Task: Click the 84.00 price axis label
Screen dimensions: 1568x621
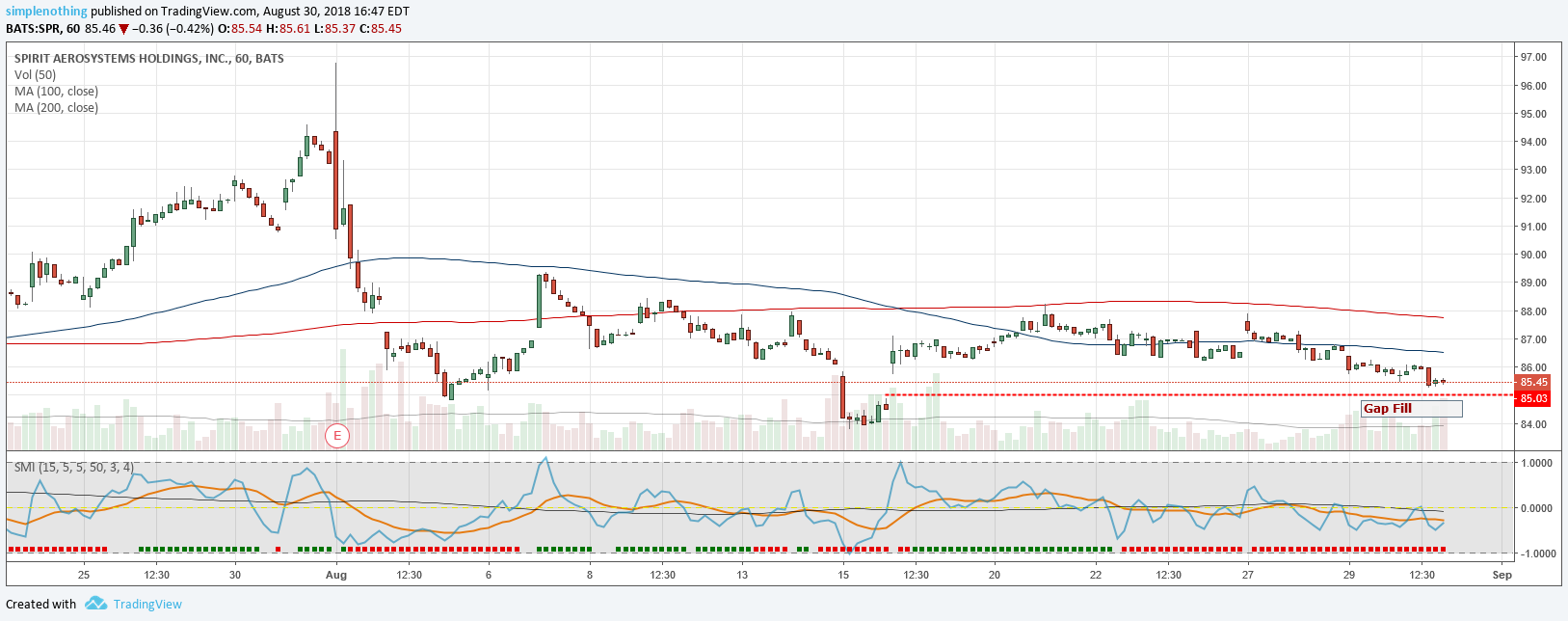Action: point(1533,424)
